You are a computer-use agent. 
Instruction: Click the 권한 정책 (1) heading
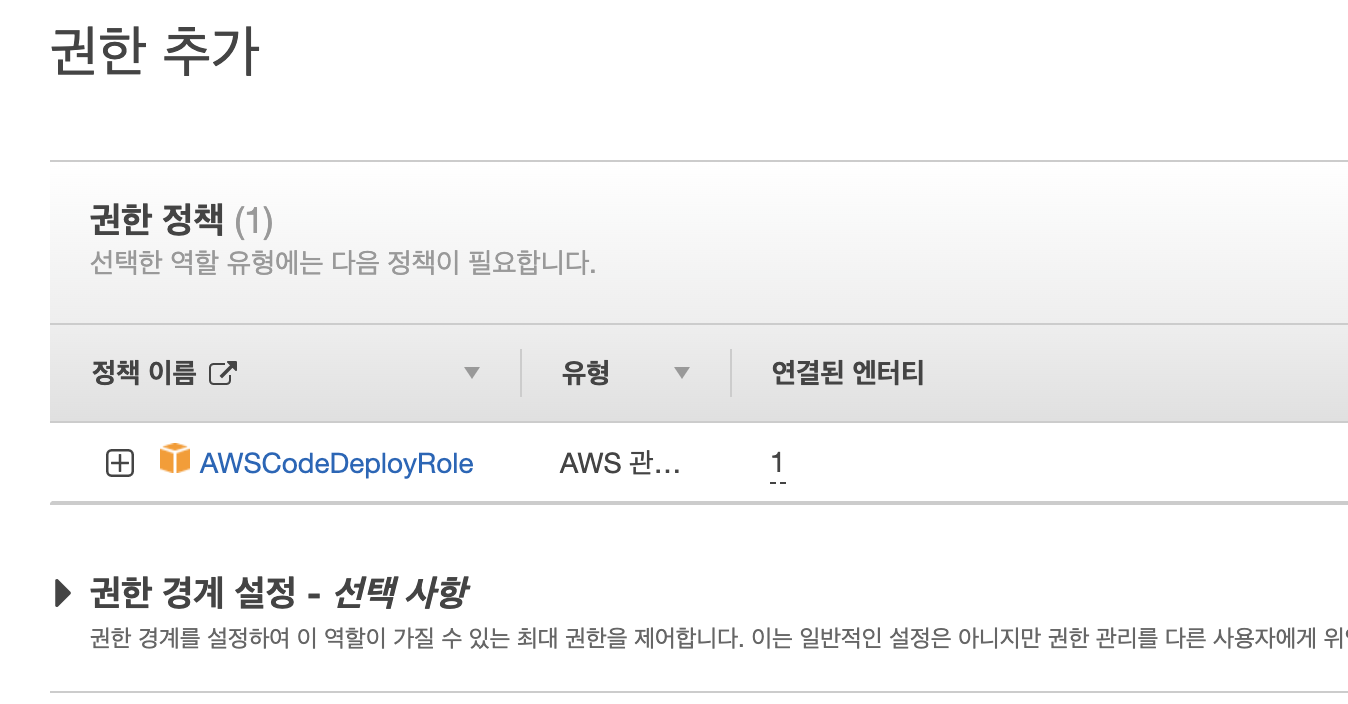pos(182,219)
